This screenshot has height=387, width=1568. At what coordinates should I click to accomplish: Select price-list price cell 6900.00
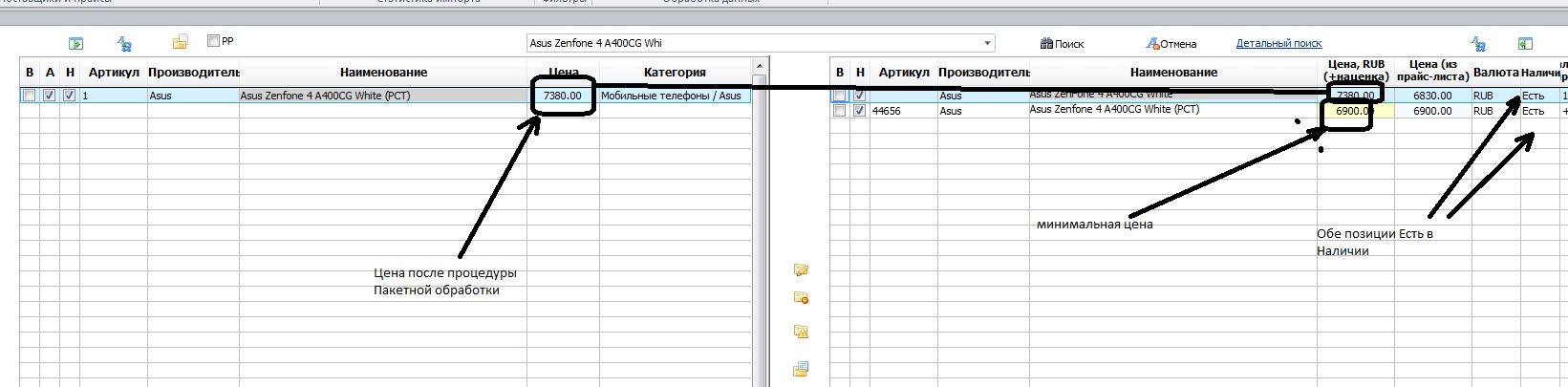tap(1432, 111)
